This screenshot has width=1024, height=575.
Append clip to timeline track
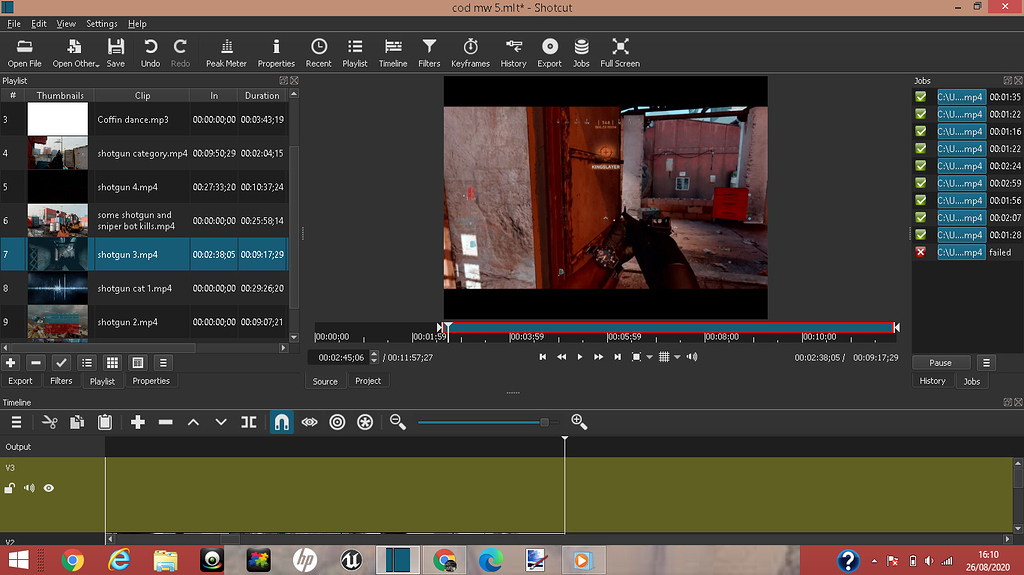(x=138, y=422)
